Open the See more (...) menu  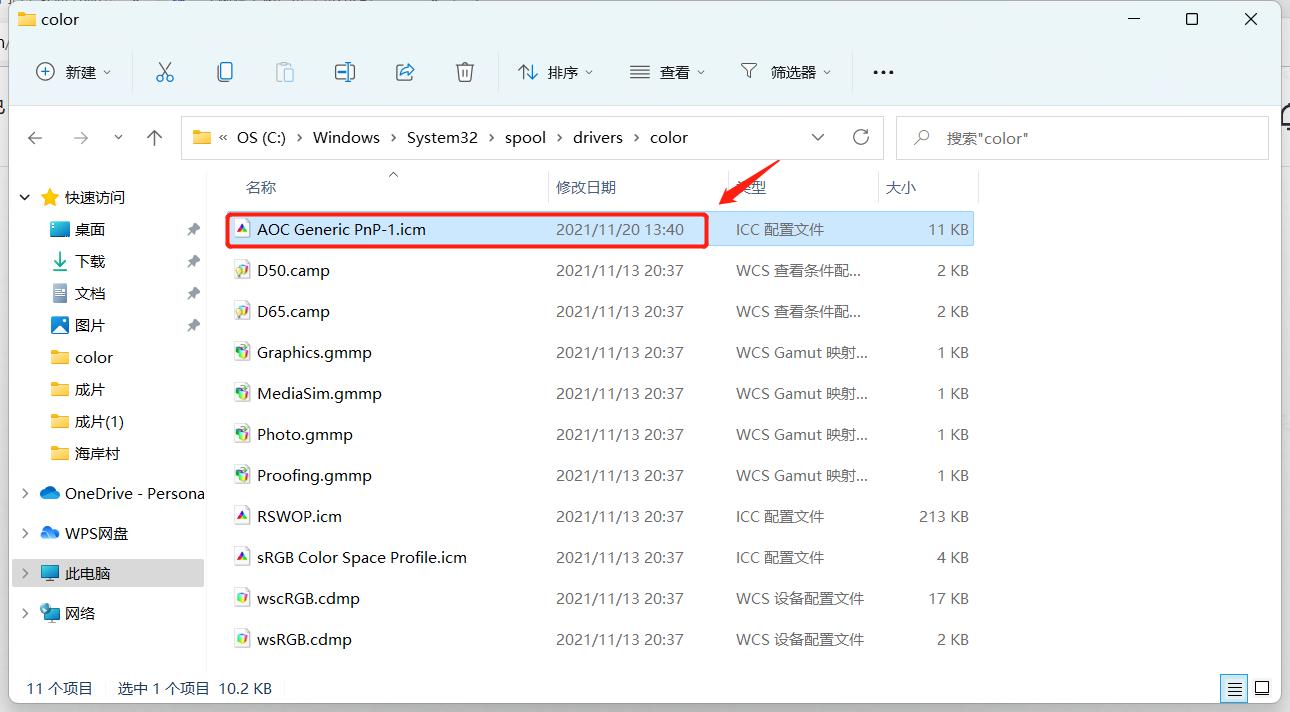coord(881,71)
